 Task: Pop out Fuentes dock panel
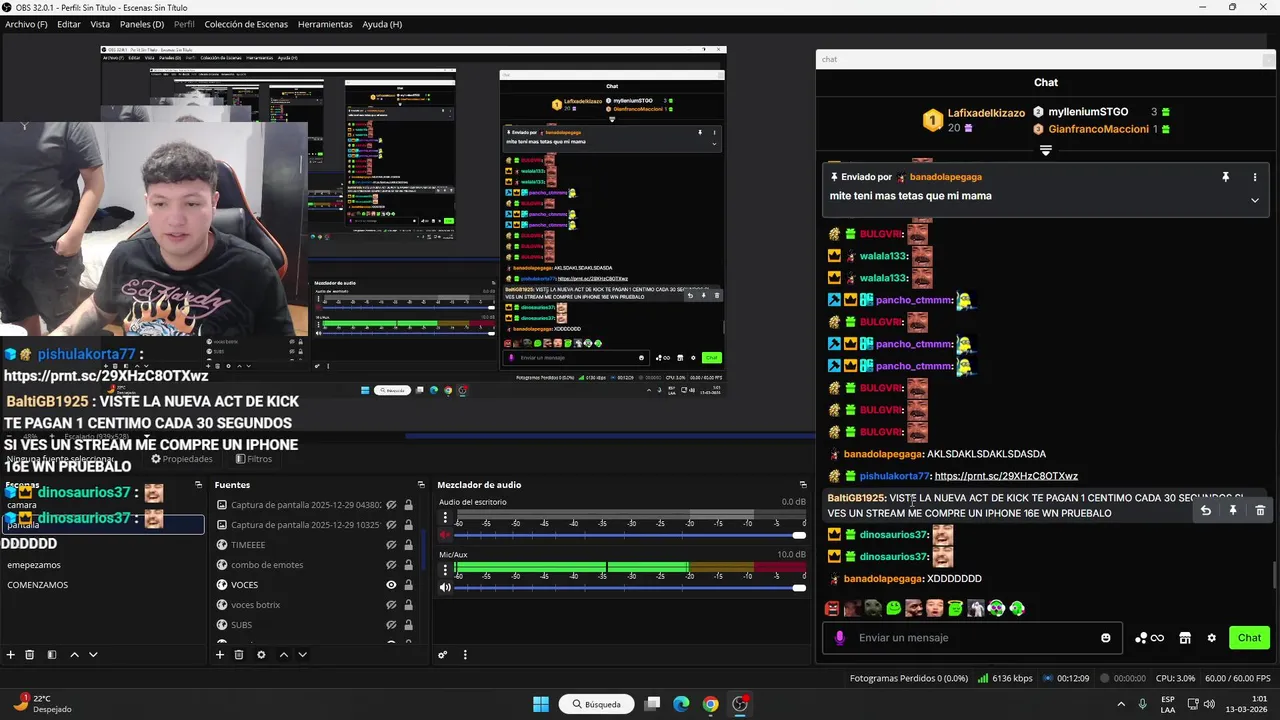coord(421,485)
